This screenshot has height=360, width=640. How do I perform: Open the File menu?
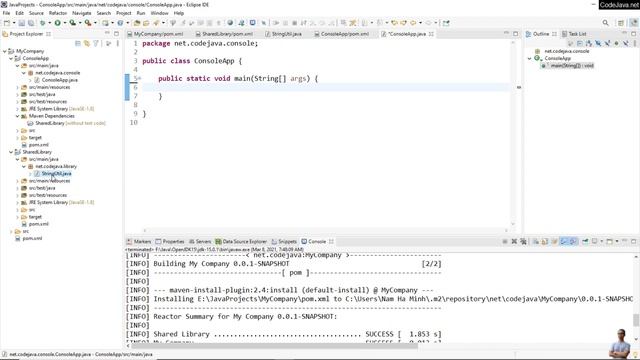coord(7,13)
